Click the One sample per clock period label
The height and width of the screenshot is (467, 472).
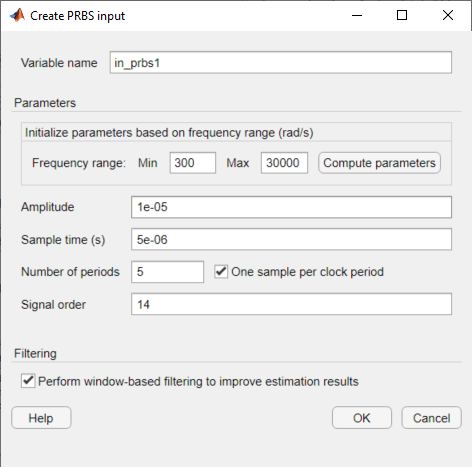click(x=307, y=272)
